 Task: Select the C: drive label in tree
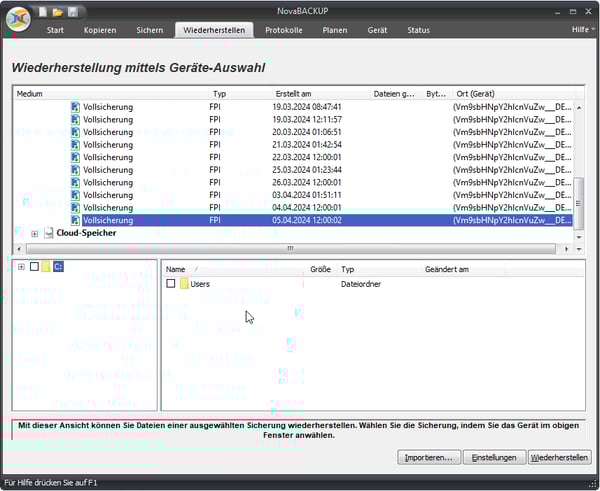click(x=59, y=266)
